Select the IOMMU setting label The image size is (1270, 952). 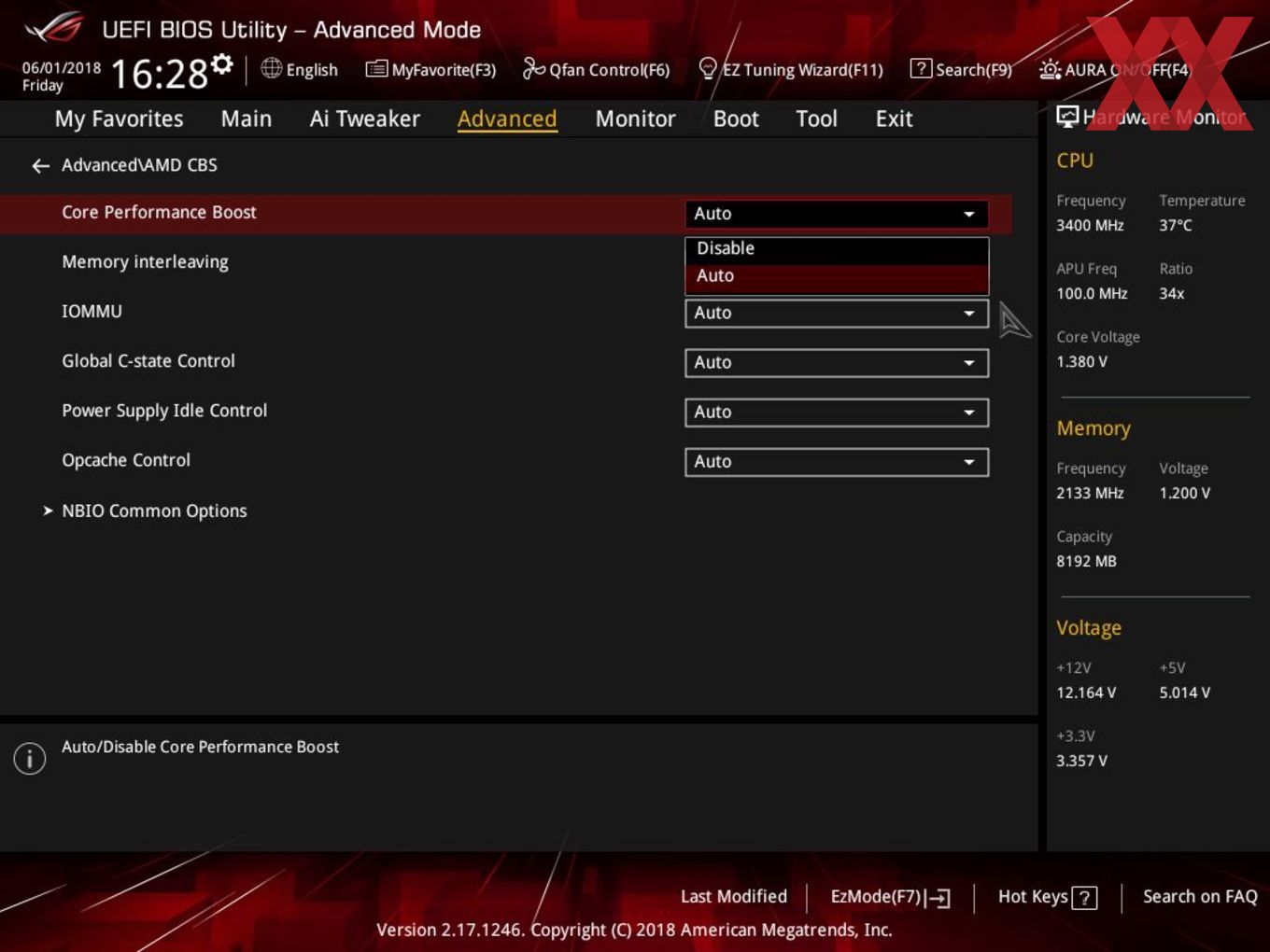click(x=92, y=312)
